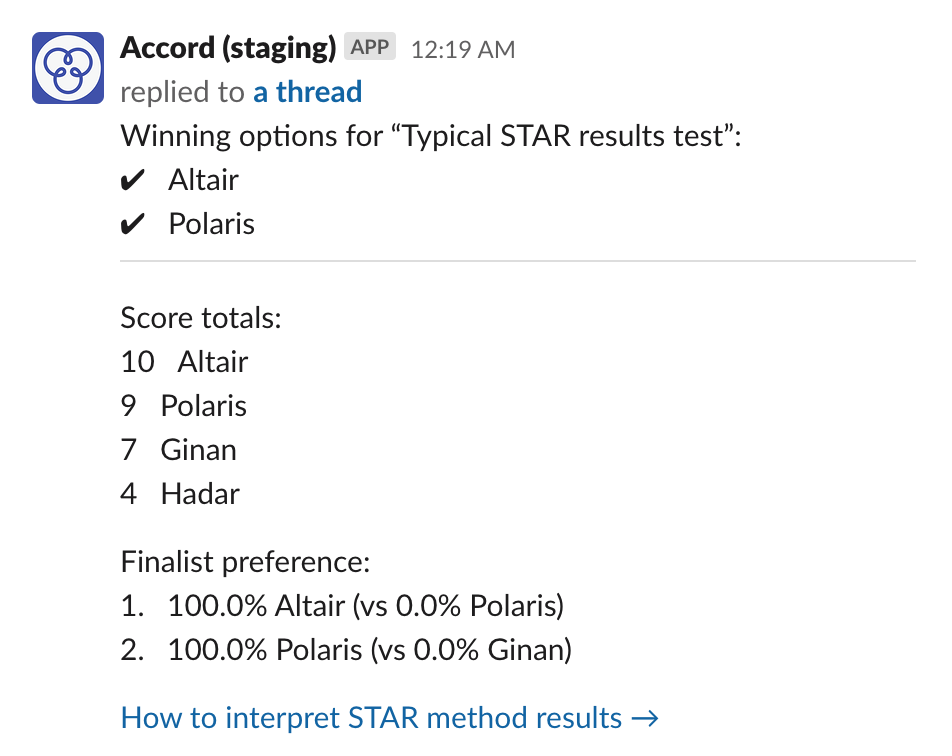Image resolution: width=952 pixels, height=756 pixels.
Task: Click the Accord logo circles inside the avatar
Action: [66, 67]
